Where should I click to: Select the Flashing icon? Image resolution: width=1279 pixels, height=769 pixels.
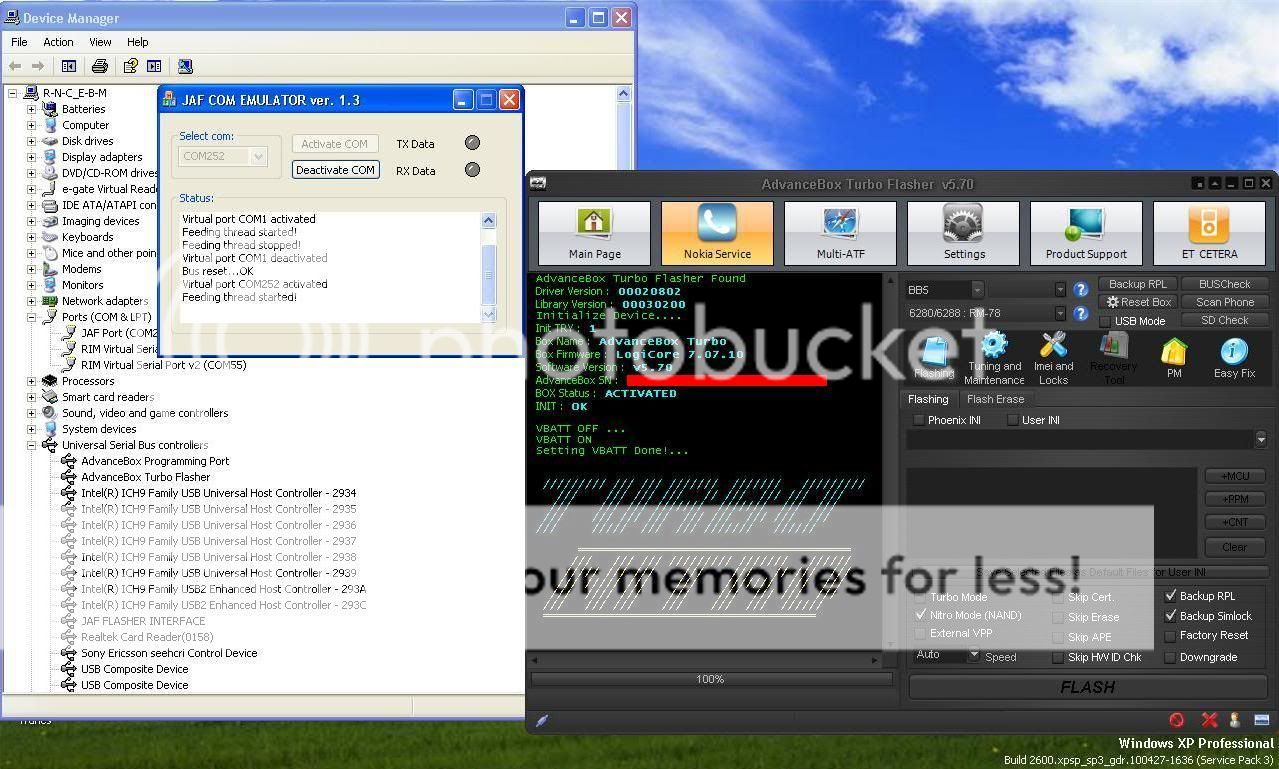[933, 352]
